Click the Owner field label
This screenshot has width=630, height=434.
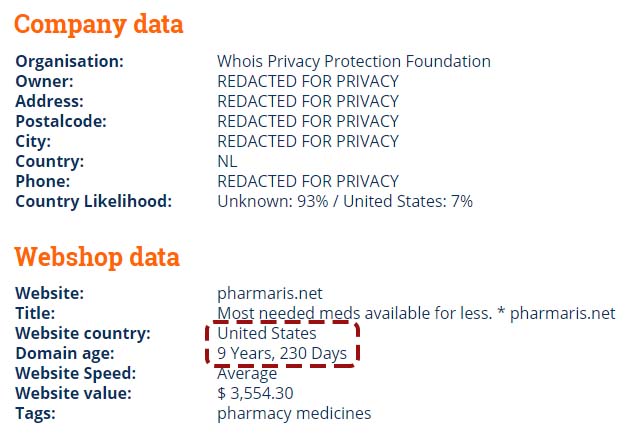pos(45,82)
